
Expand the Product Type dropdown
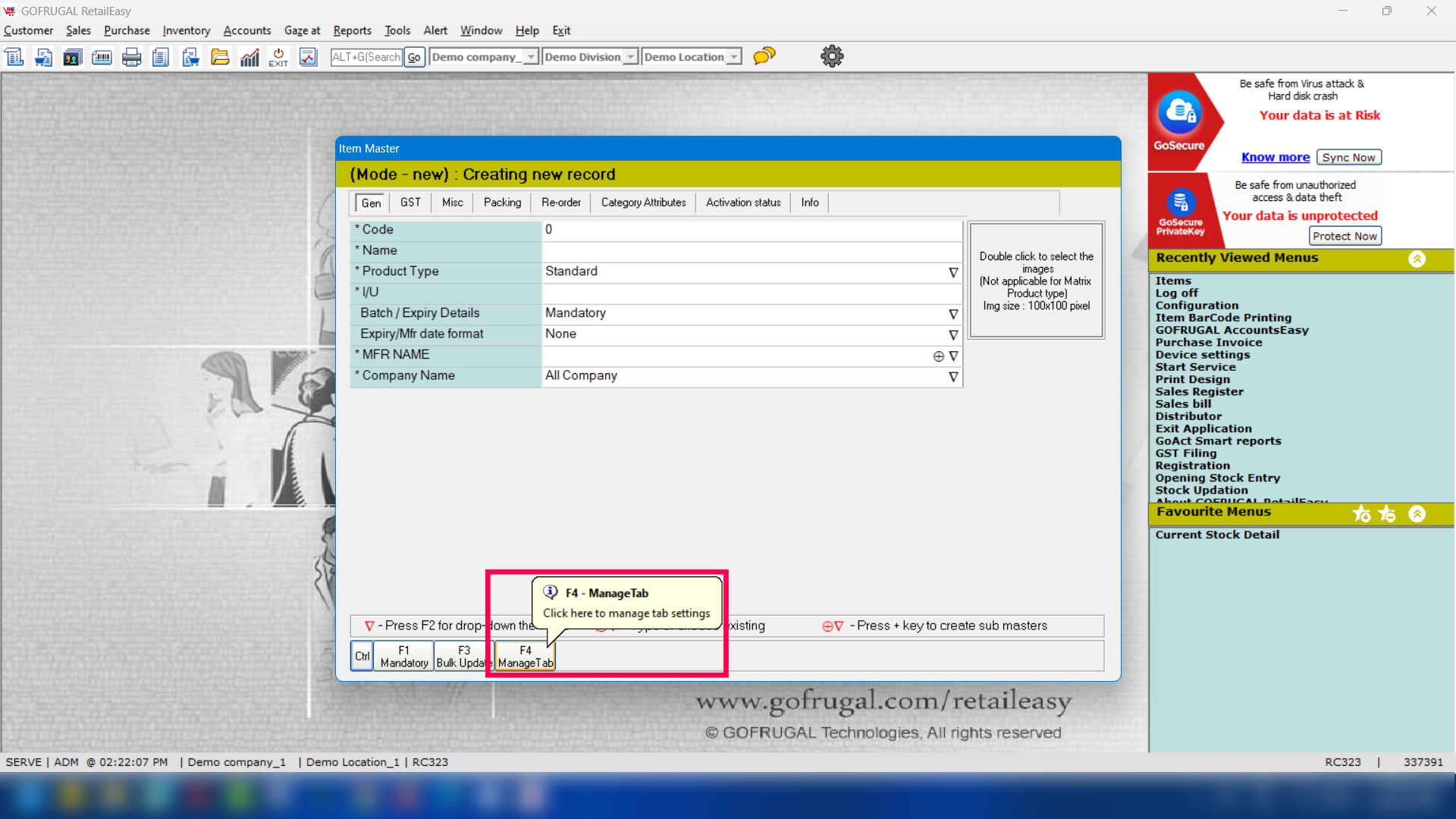[x=953, y=272]
